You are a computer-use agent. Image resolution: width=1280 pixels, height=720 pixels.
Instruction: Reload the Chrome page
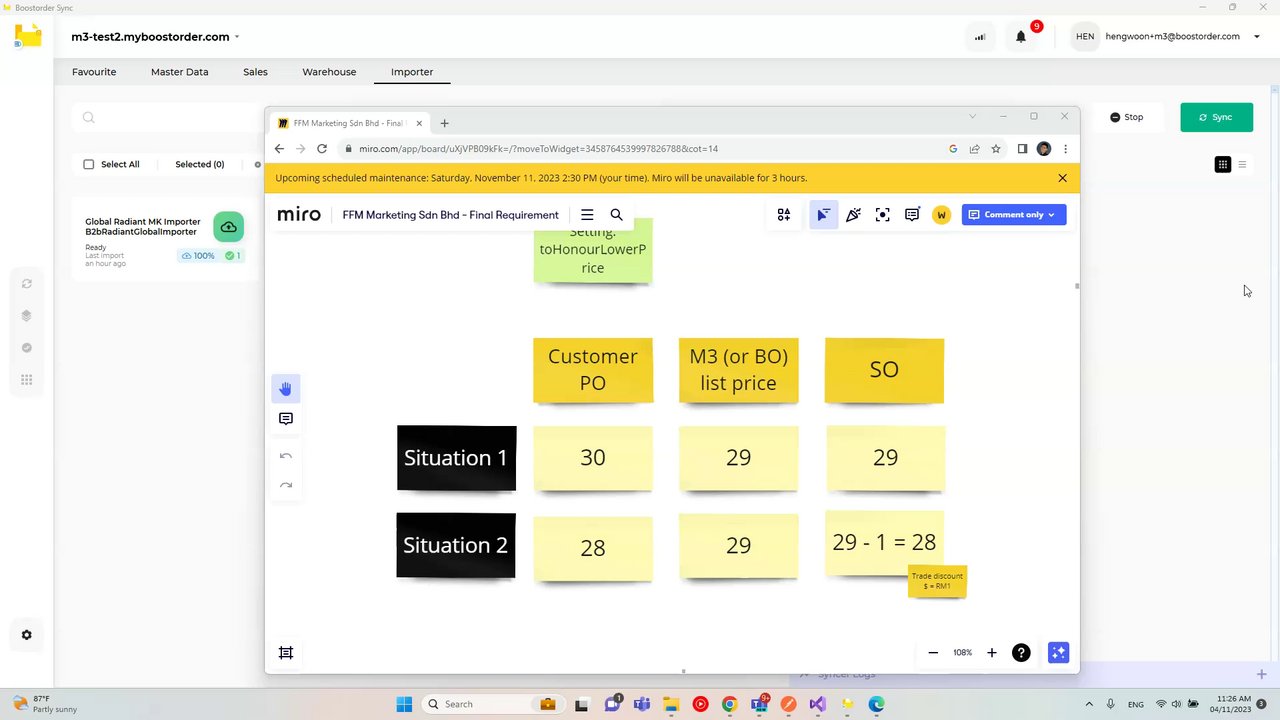322,149
